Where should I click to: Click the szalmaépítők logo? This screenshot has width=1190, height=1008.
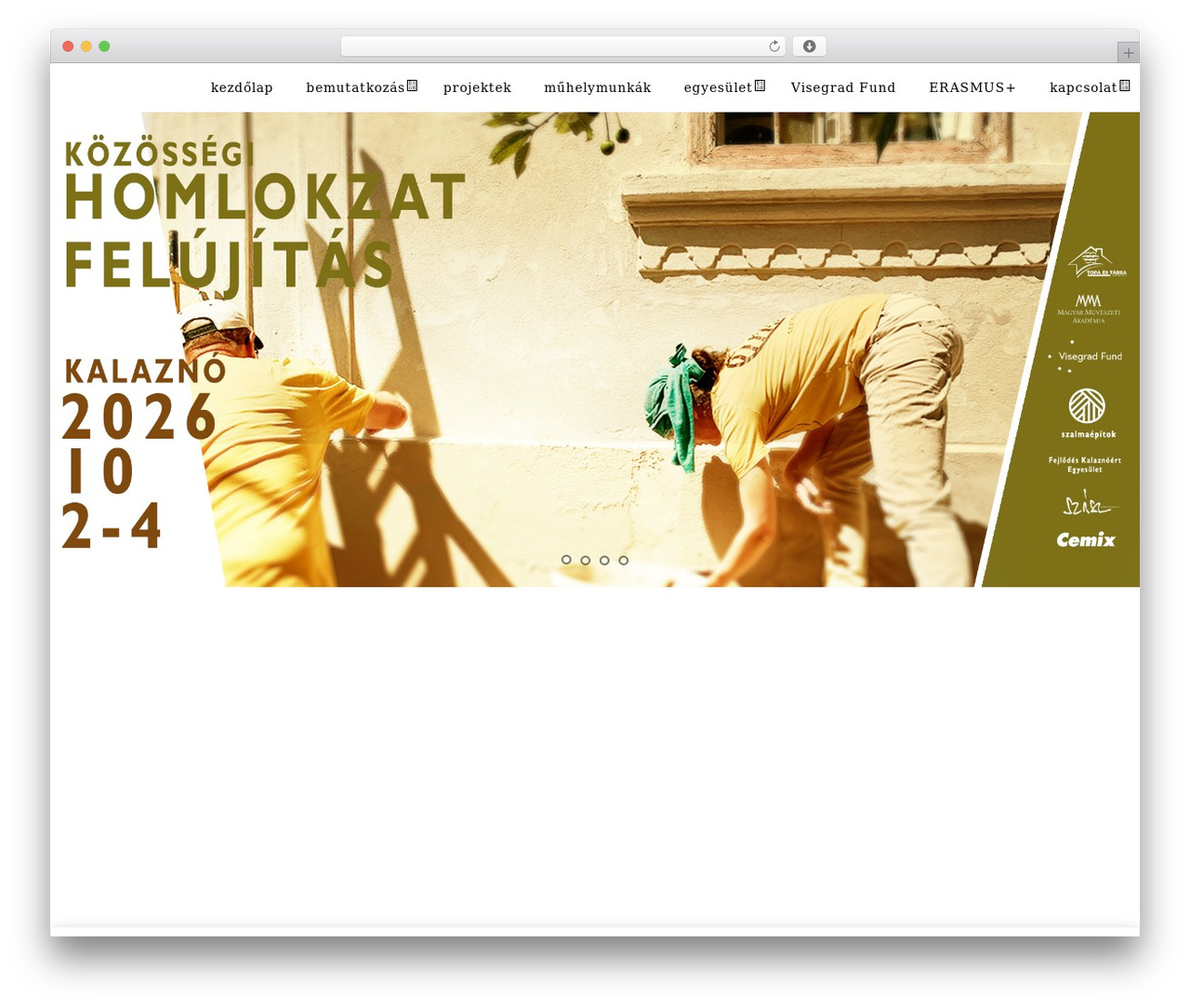(1088, 414)
